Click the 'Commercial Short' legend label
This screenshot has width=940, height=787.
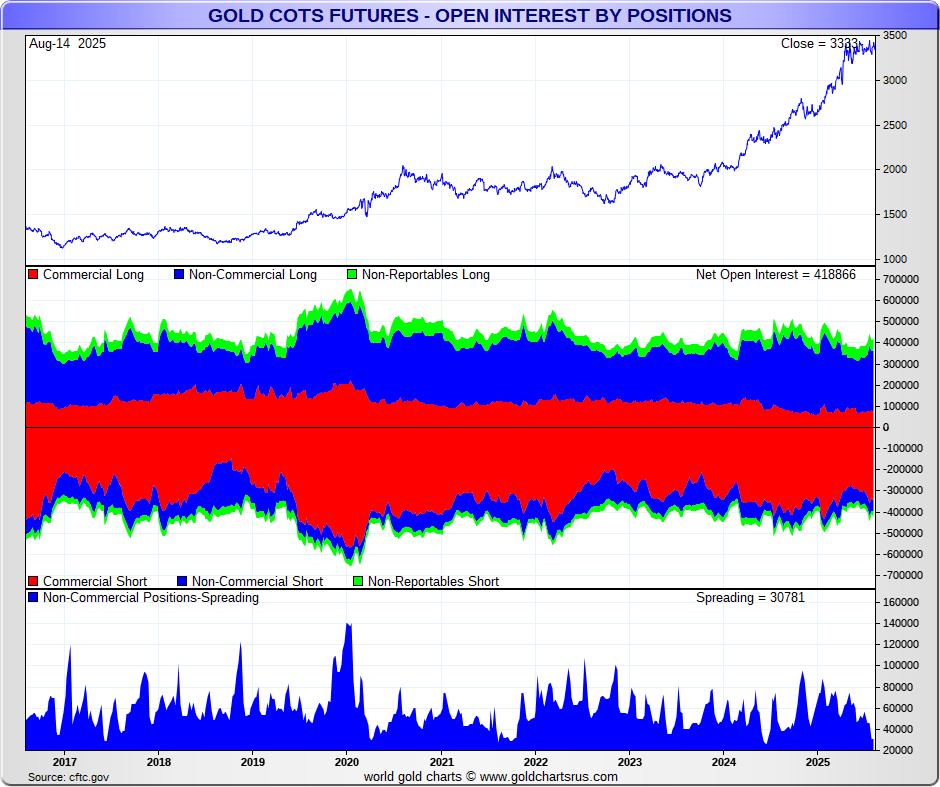coord(95,581)
